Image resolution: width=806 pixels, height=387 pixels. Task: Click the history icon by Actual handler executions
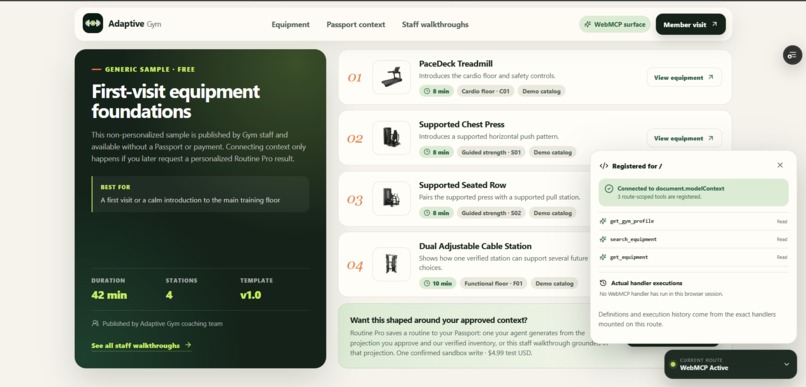click(x=603, y=283)
